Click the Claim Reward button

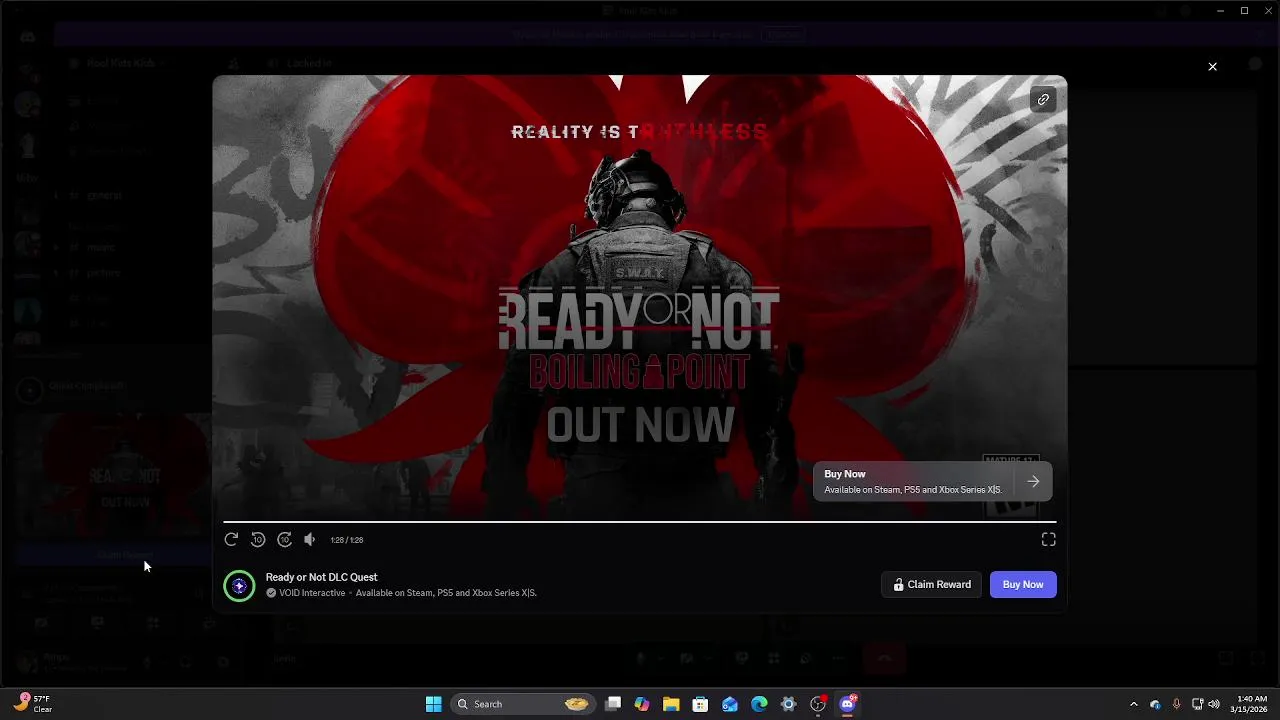click(932, 585)
